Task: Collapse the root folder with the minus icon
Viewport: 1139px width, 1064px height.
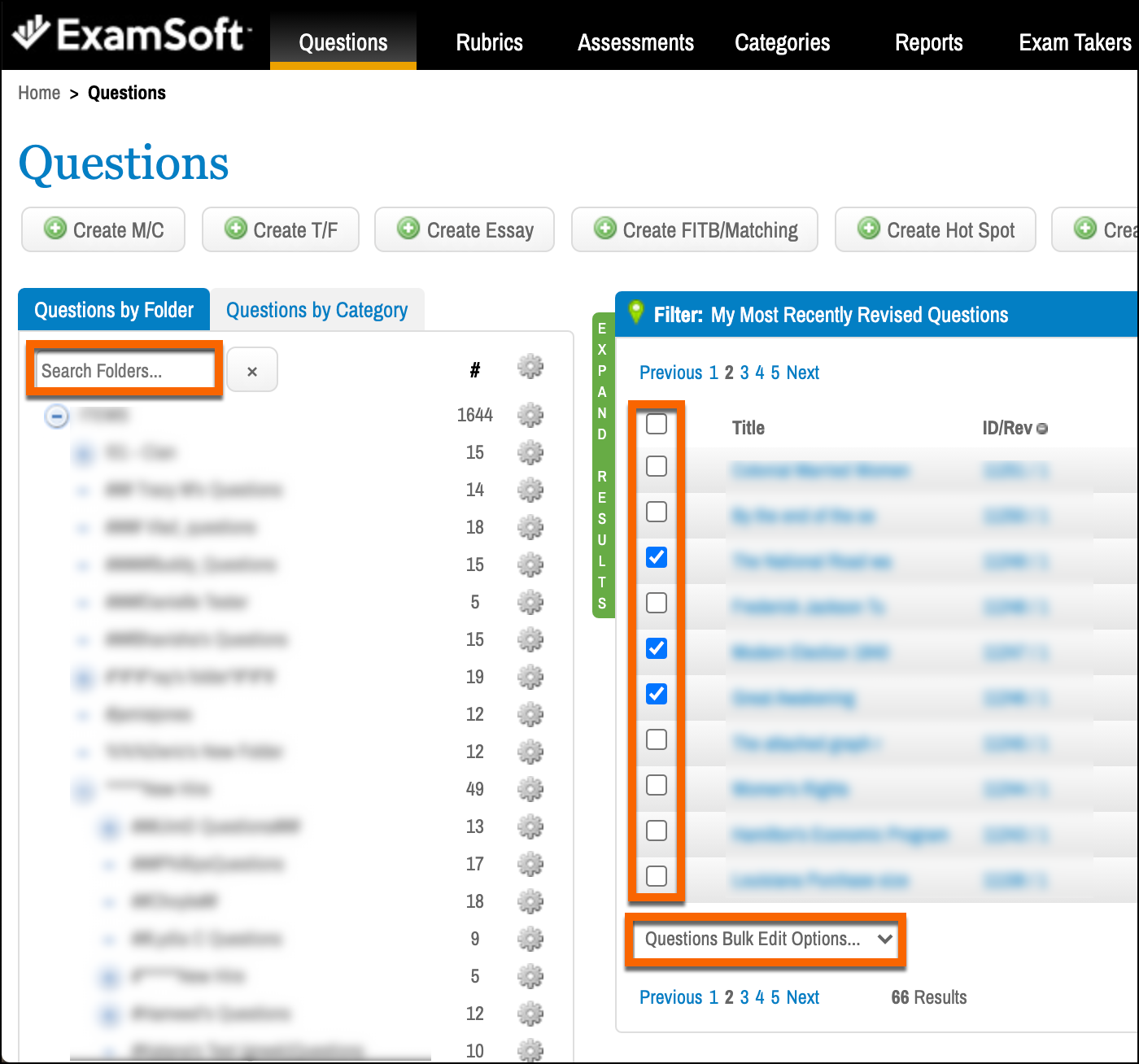Action: [56, 416]
